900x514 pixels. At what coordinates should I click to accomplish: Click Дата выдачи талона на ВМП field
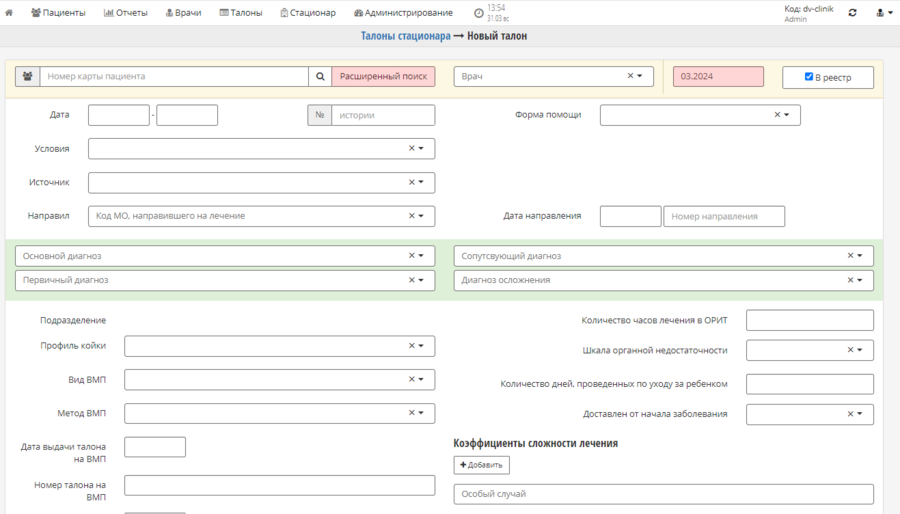click(155, 447)
